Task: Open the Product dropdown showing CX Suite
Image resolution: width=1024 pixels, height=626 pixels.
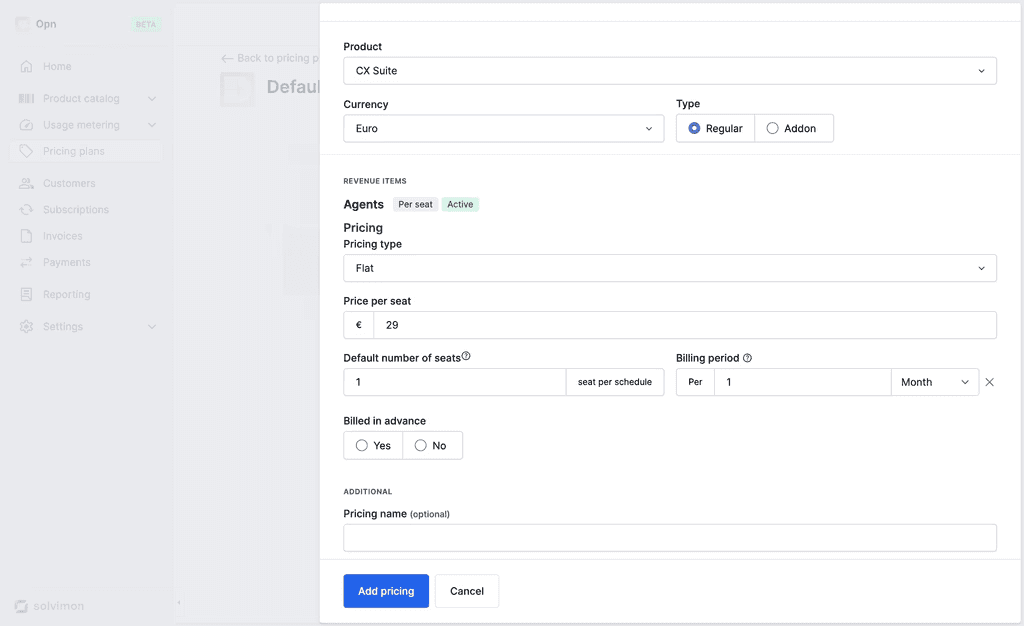Action: tap(669, 70)
